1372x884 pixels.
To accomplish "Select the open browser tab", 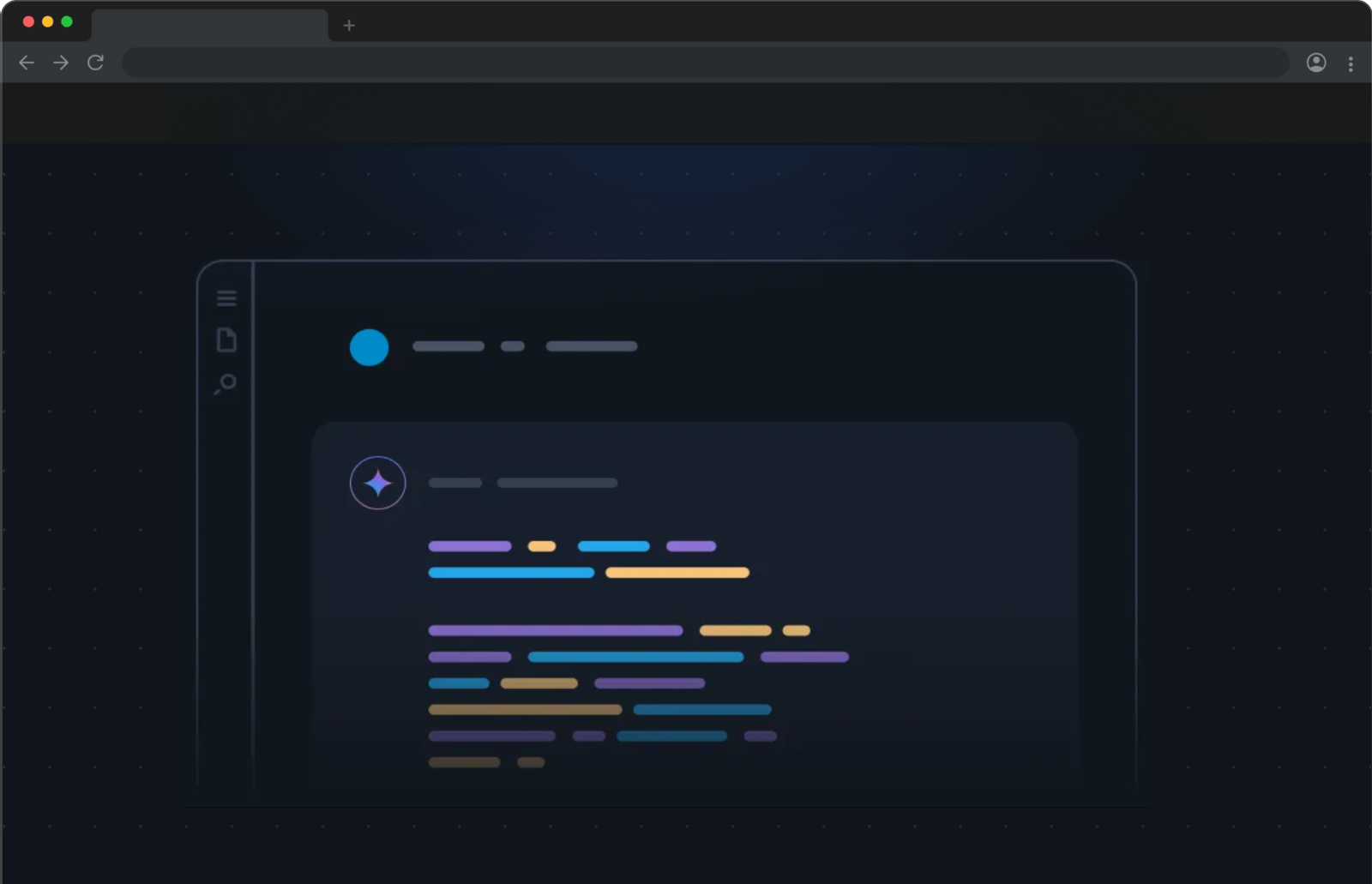I will (209, 26).
